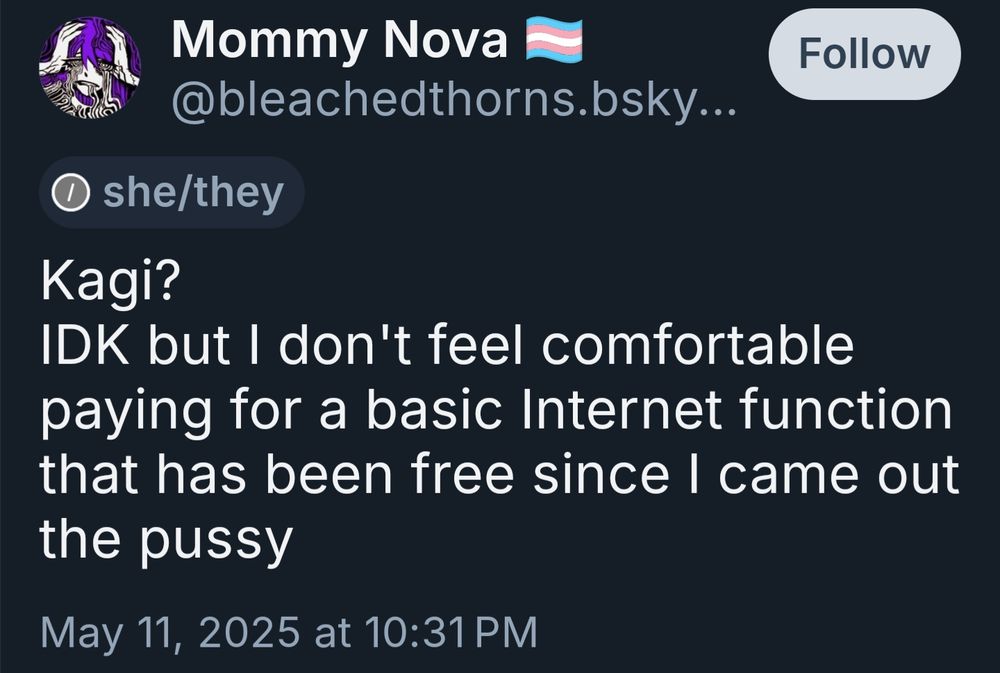Follow Mommy Nova using the Follow button
The width and height of the screenshot is (1000, 673).
click(864, 54)
